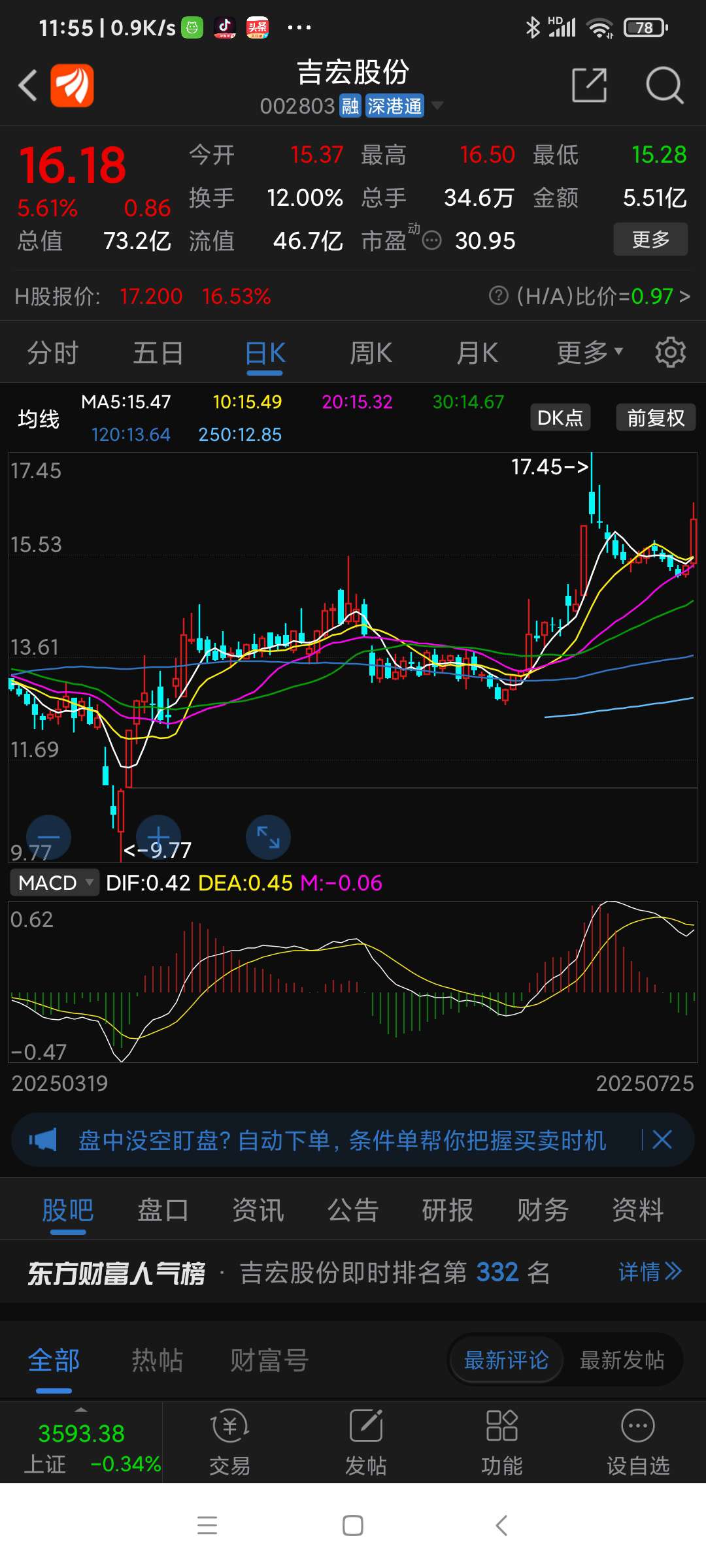Tap Android recent apps menu button

[207, 1526]
